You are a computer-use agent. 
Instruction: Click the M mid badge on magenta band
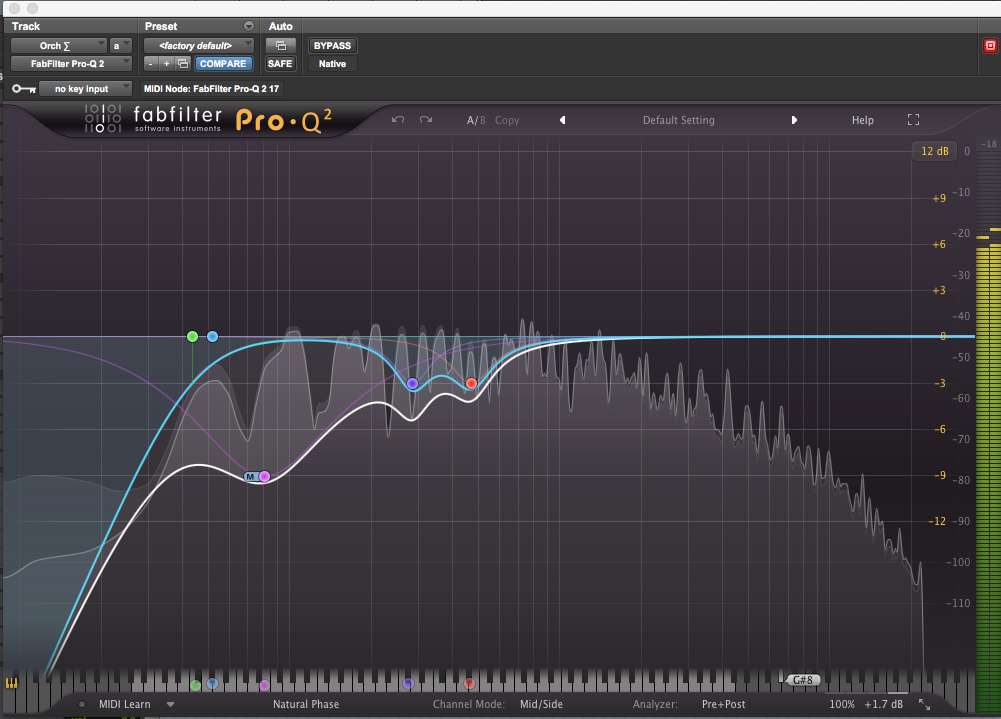[251, 476]
